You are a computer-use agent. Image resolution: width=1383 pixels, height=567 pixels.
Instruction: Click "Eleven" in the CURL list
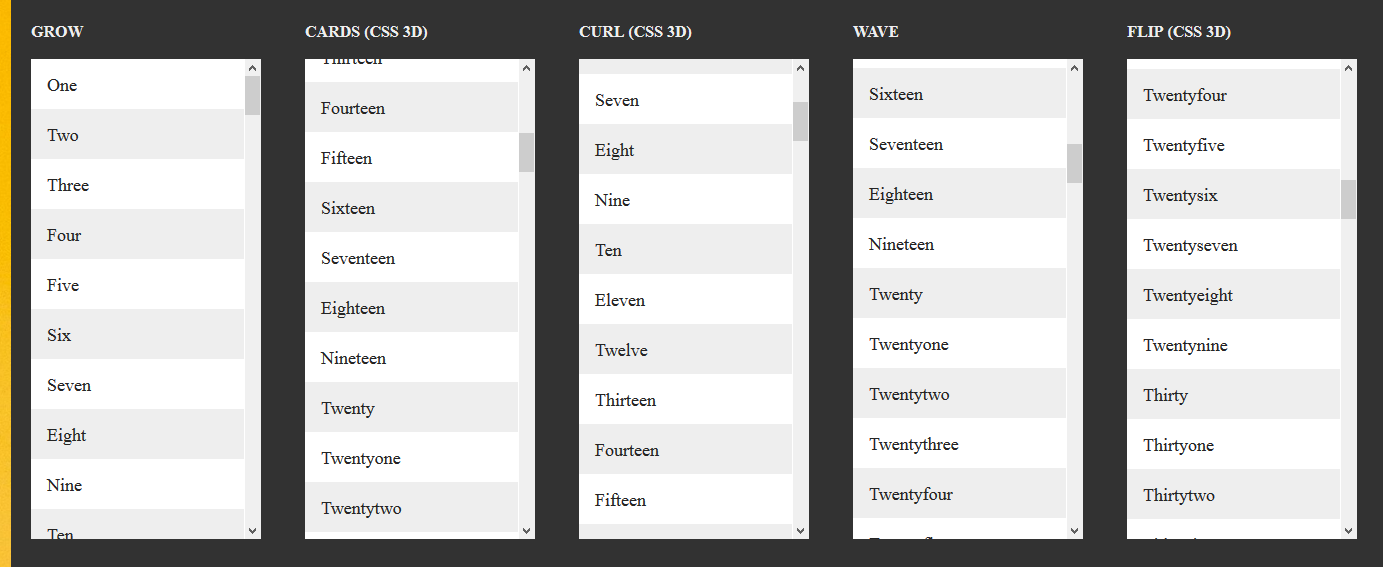(686, 300)
